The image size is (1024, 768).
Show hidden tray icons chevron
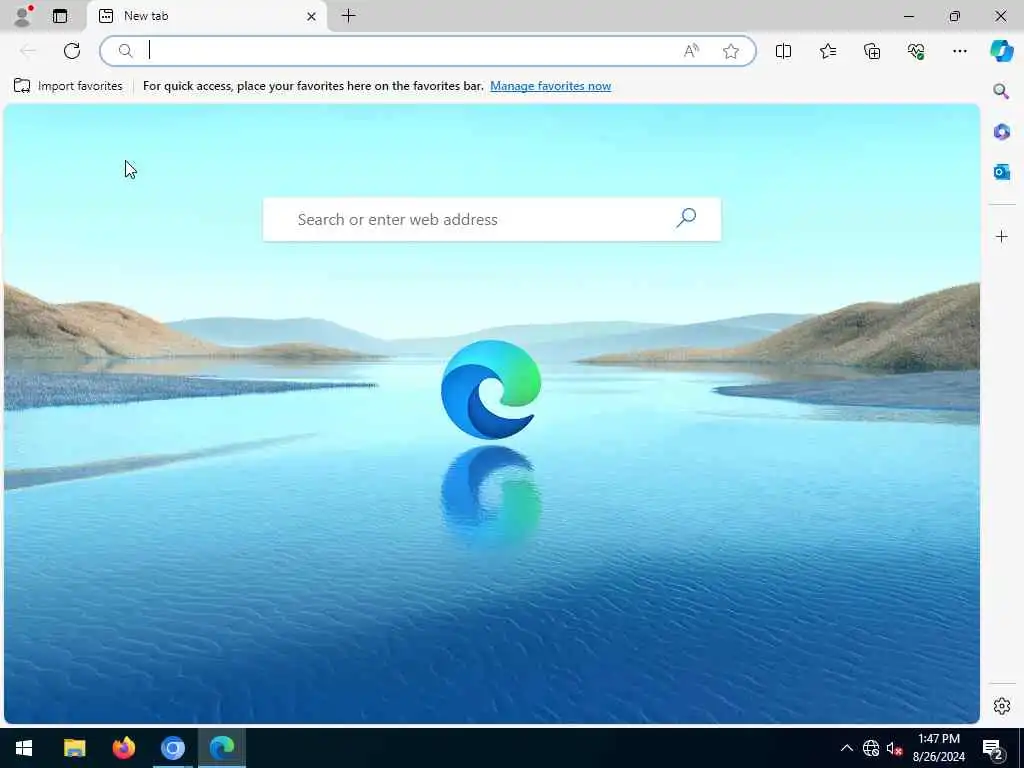[x=846, y=748]
